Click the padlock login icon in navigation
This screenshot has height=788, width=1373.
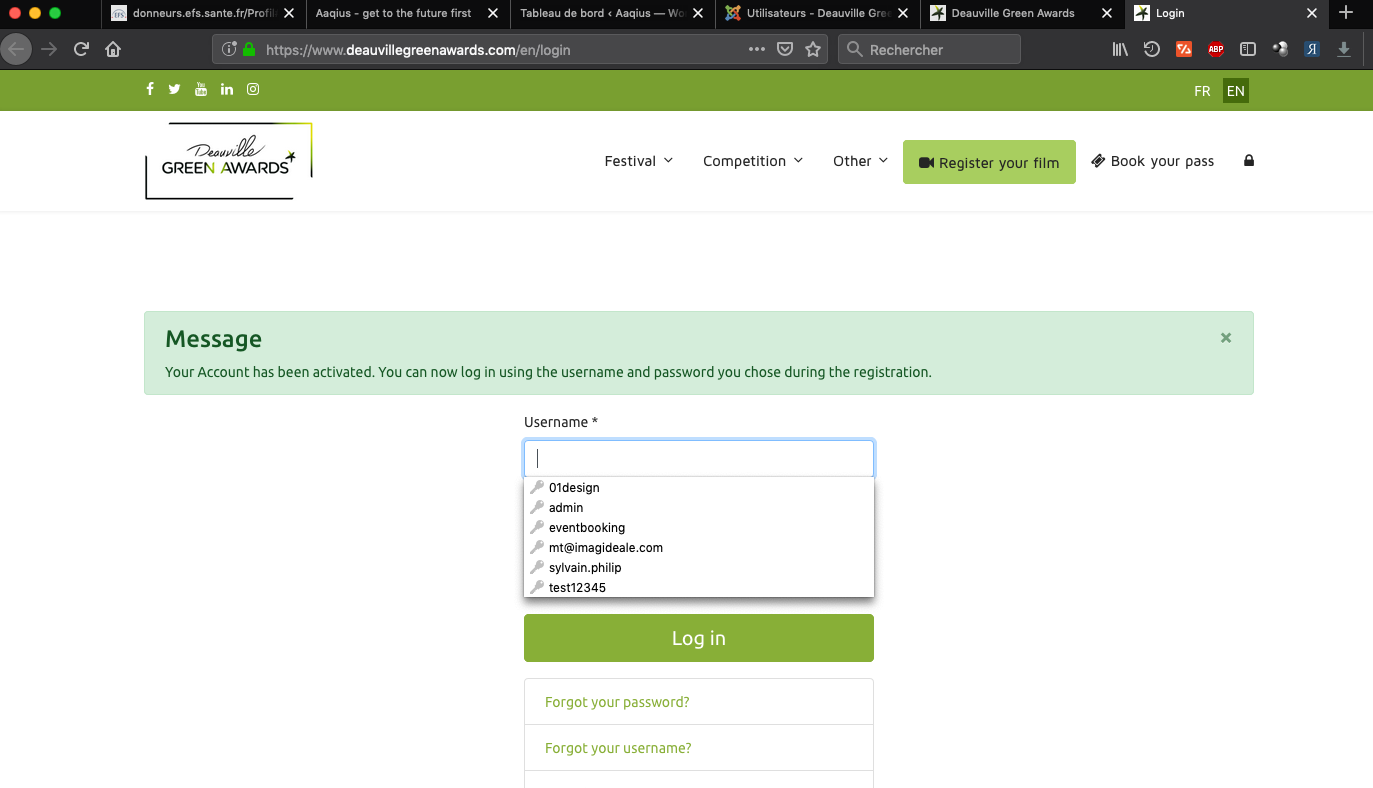[x=1248, y=161]
